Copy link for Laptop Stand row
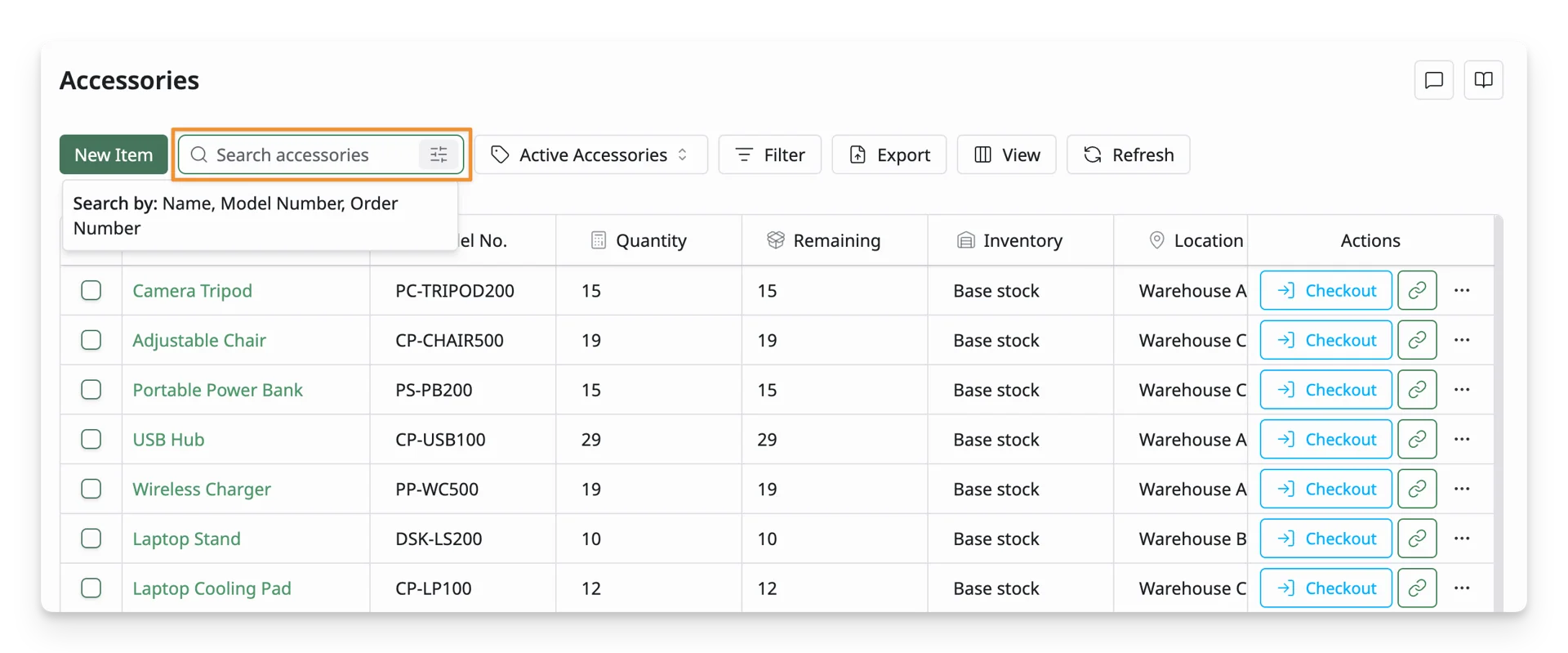This screenshot has height=653, width=1568. pyautogui.click(x=1417, y=539)
